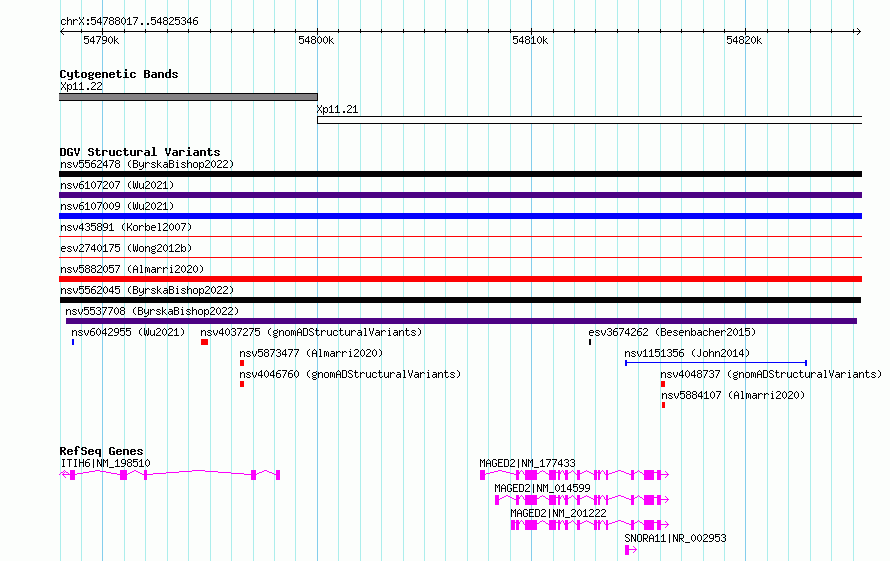
Task: Select the blue nsv6107009 variant bar
Action: [461, 216]
